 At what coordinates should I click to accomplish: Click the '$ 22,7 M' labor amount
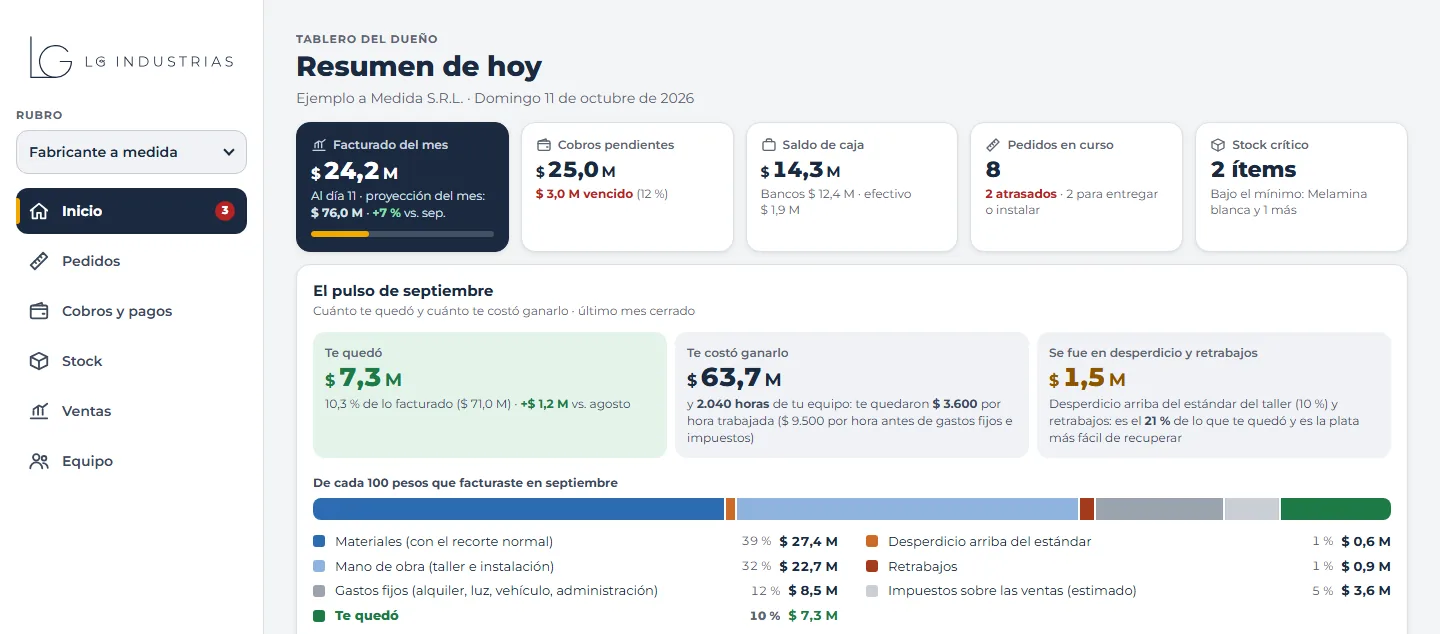pyautogui.click(x=808, y=566)
